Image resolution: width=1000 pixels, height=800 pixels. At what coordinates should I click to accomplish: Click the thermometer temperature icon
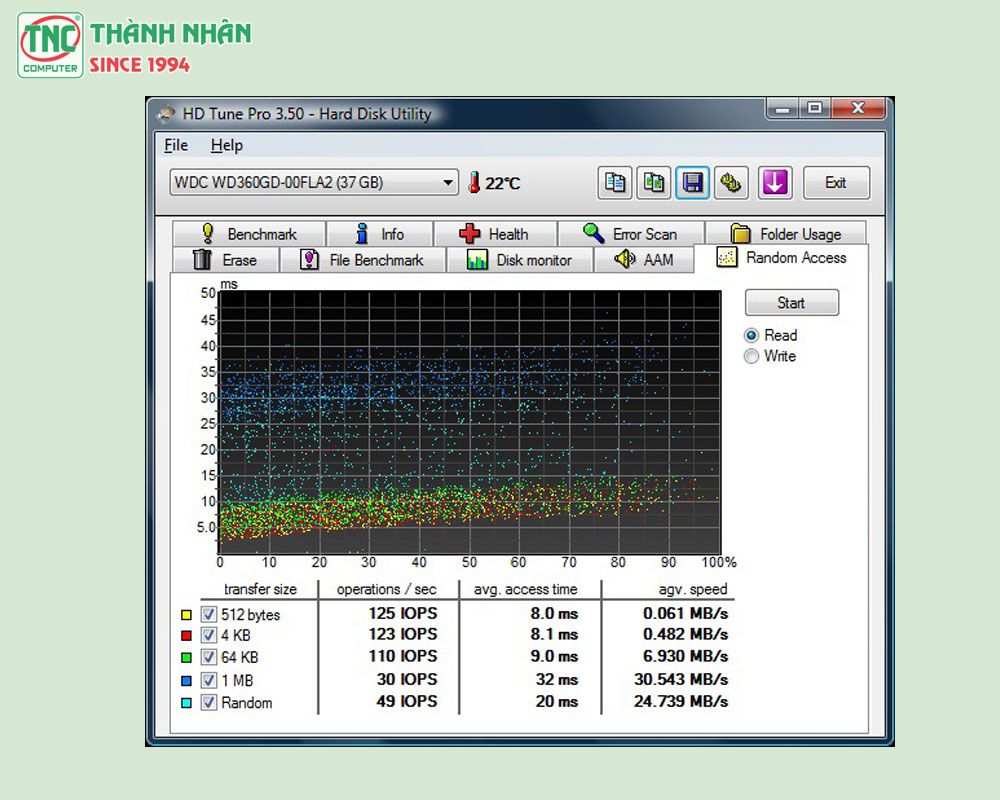pos(474,182)
